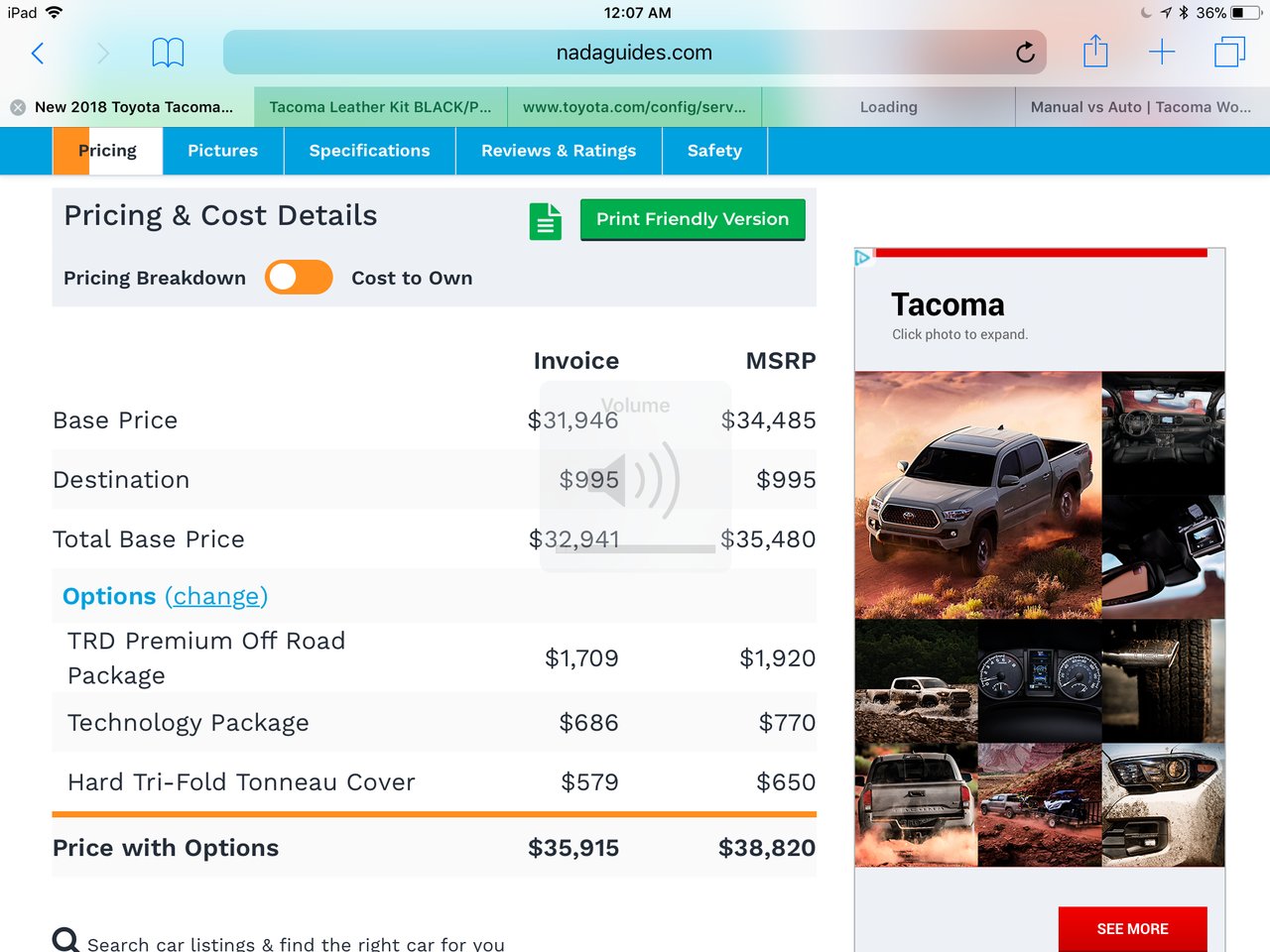Click the Cost to Own label

click(412, 278)
